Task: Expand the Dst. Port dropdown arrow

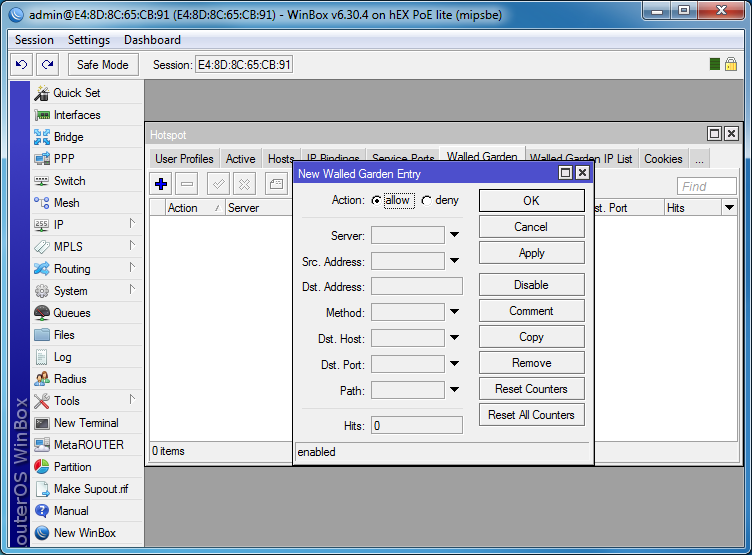Action: pos(455,364)
